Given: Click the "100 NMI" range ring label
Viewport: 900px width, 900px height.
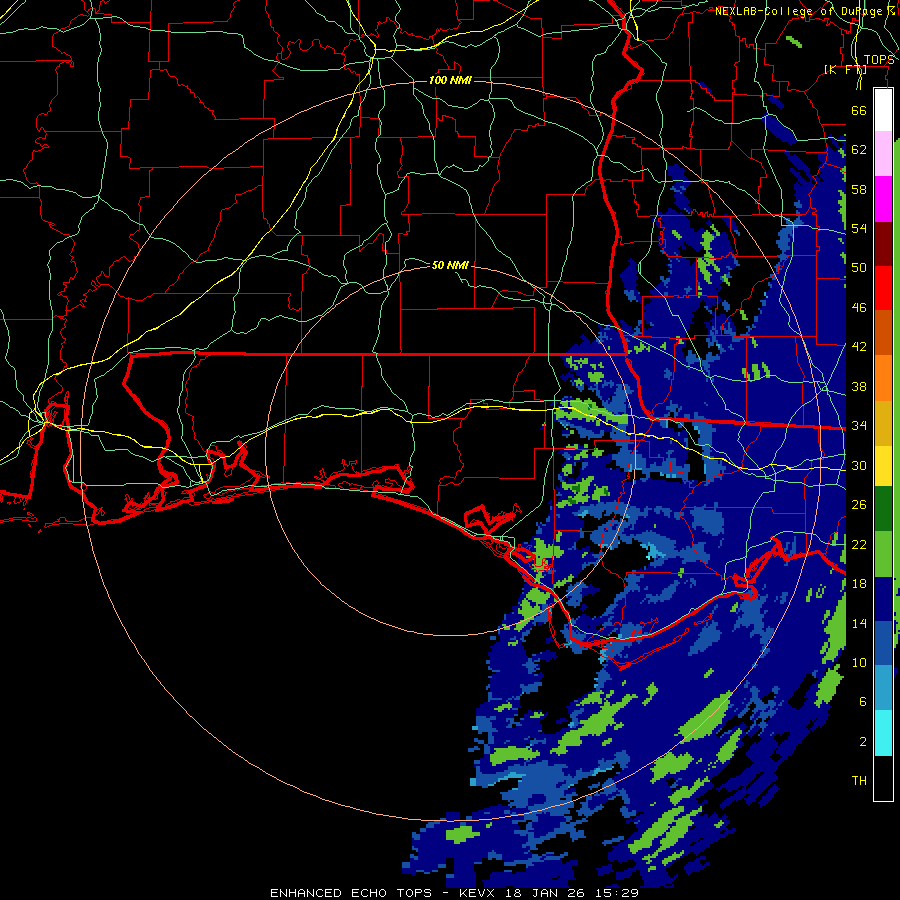Looking at the screenshot, I should [450, 80].
